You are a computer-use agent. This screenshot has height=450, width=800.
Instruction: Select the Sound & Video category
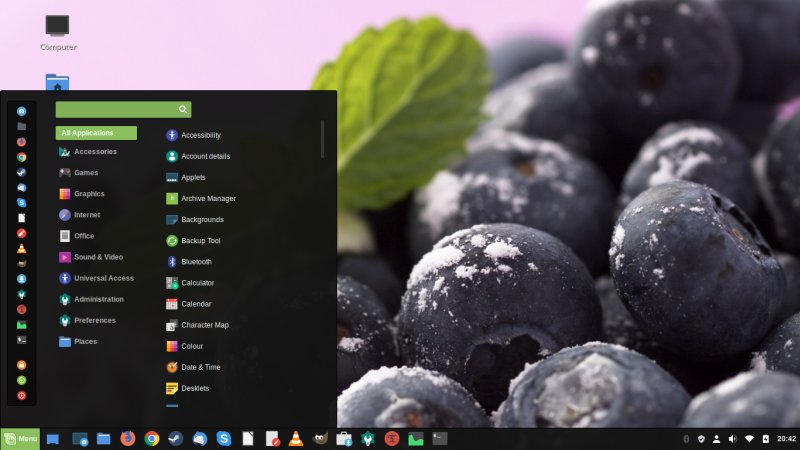96,257
